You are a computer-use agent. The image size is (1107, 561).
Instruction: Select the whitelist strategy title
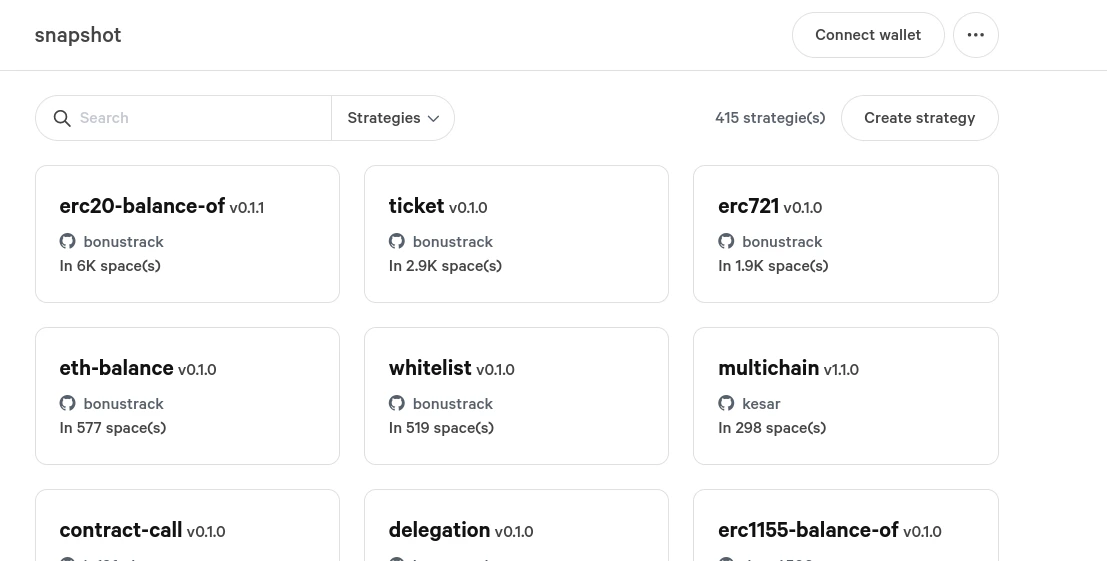coord(430,368)
